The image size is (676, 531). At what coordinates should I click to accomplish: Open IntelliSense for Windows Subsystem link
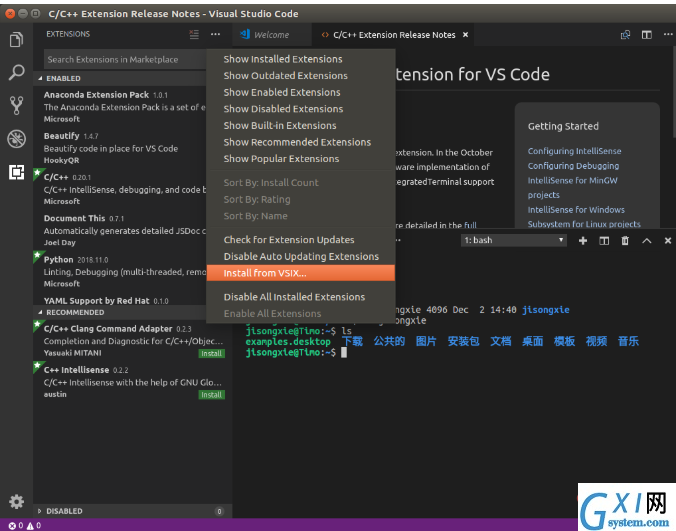click(584, 217)
